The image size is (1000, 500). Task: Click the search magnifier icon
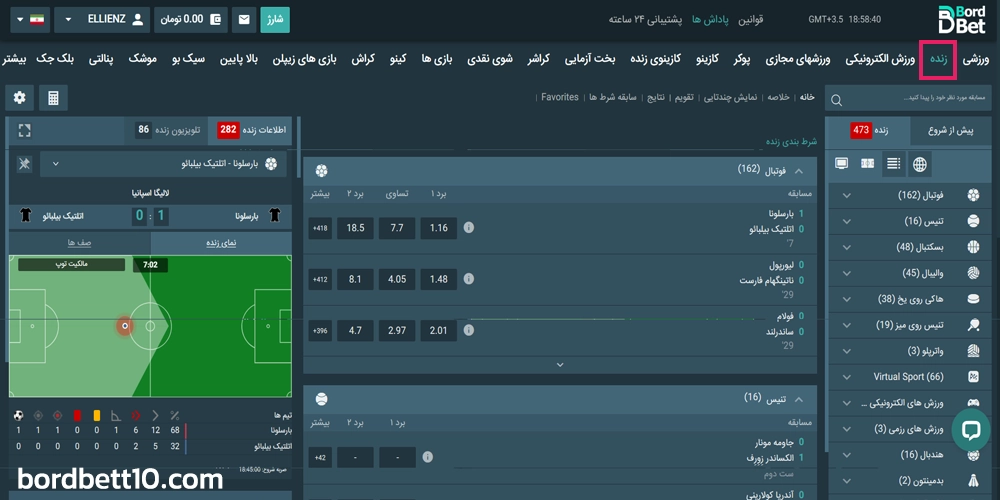click(837, 100)
